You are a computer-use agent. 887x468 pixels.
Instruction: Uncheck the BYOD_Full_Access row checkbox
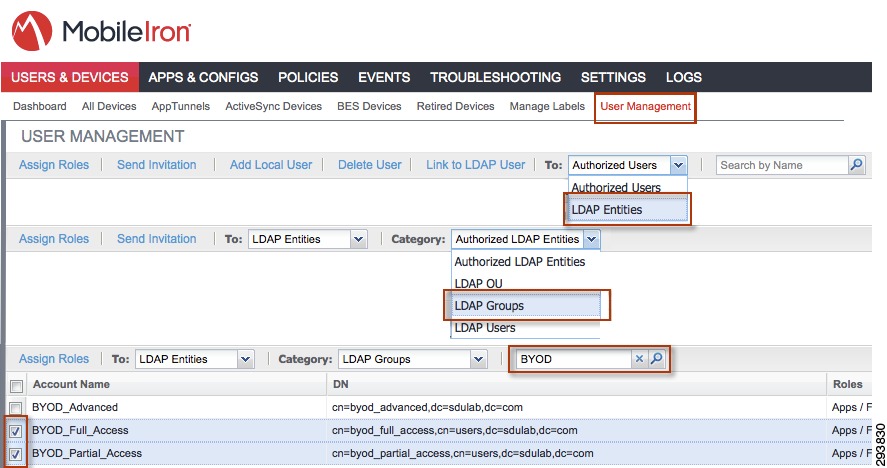[16, 431]
